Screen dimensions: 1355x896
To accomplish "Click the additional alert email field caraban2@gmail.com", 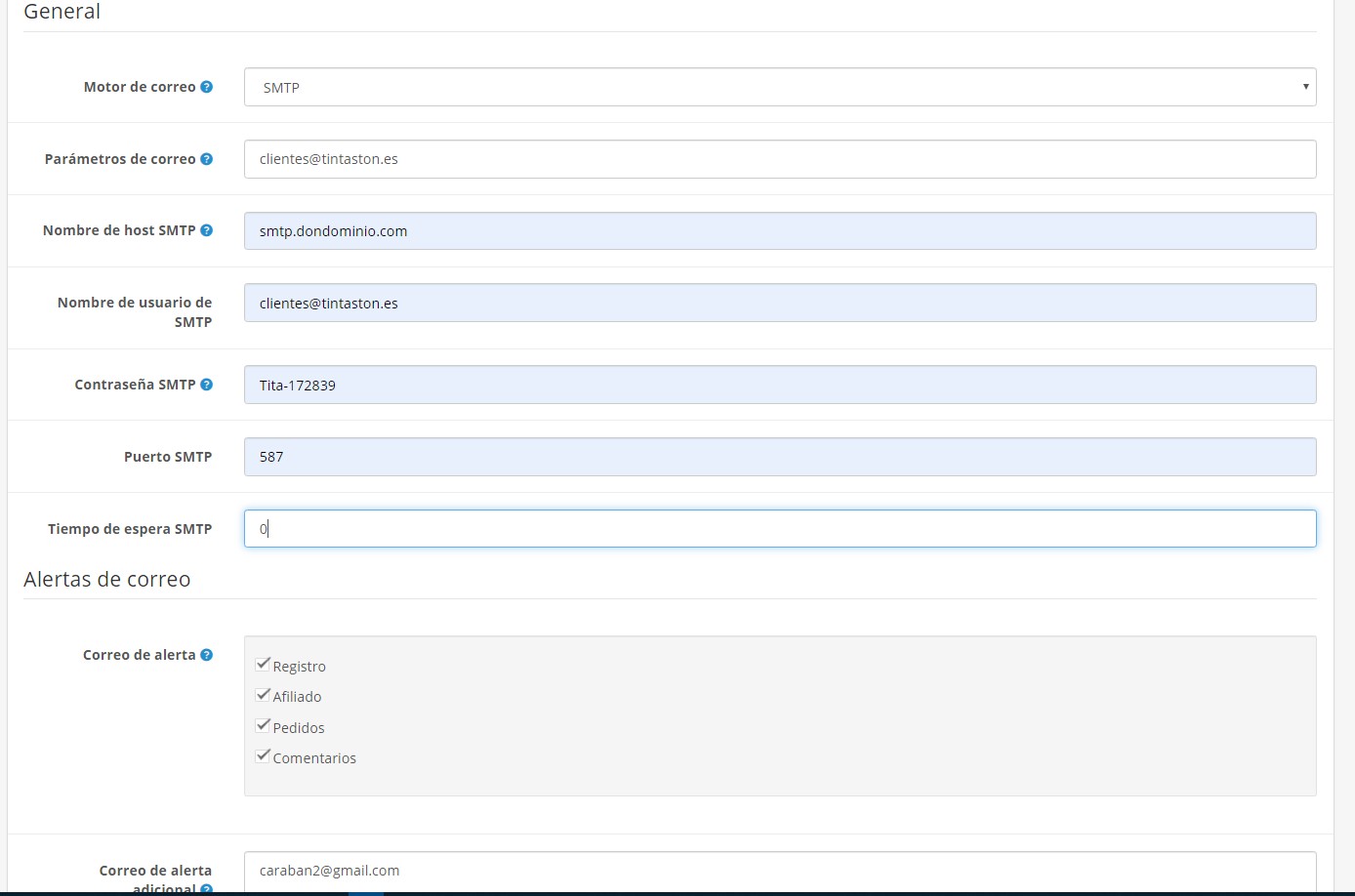I will click(x=780, y=872).
